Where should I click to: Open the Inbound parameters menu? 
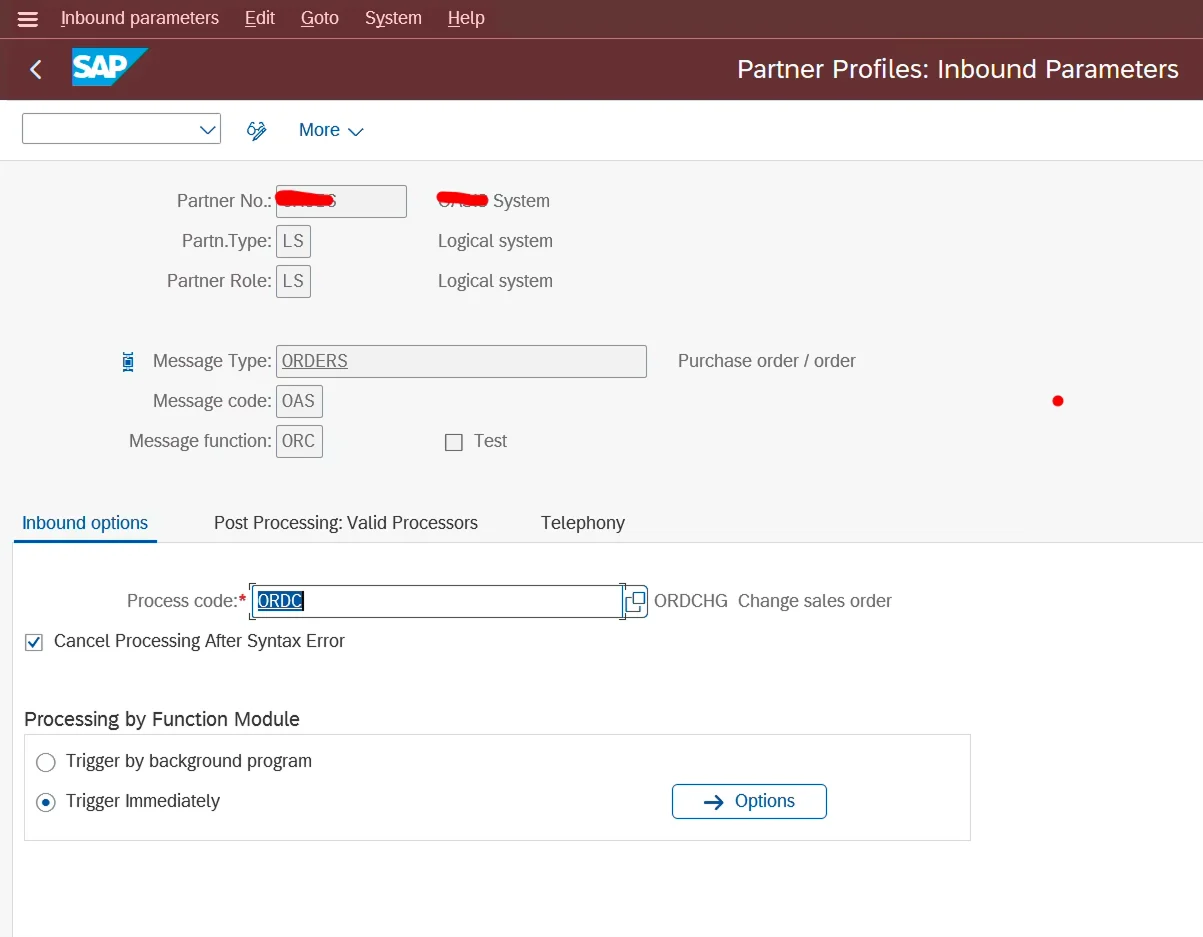pyautogui.click(x=140, y=18)
